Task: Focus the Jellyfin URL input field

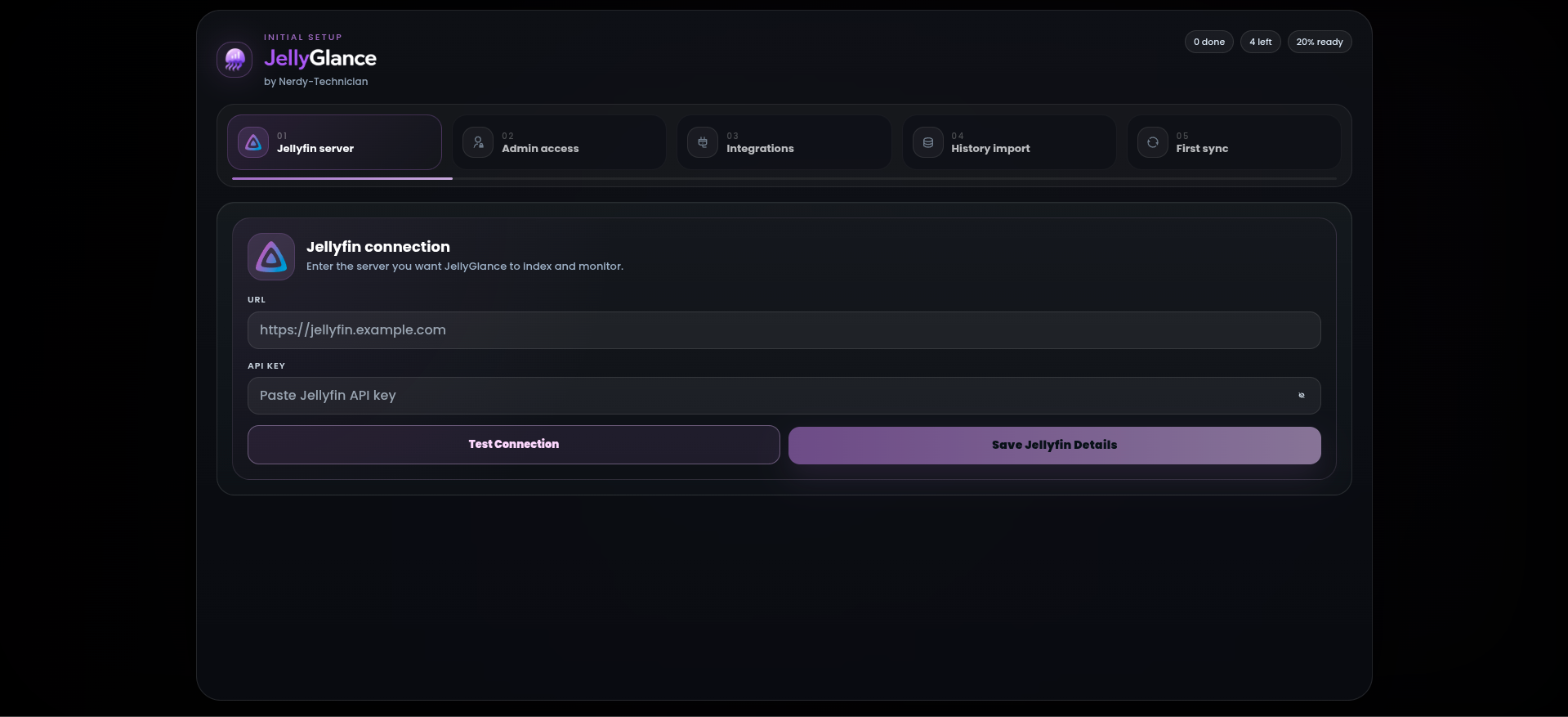Action: click(x=784, y=330)
